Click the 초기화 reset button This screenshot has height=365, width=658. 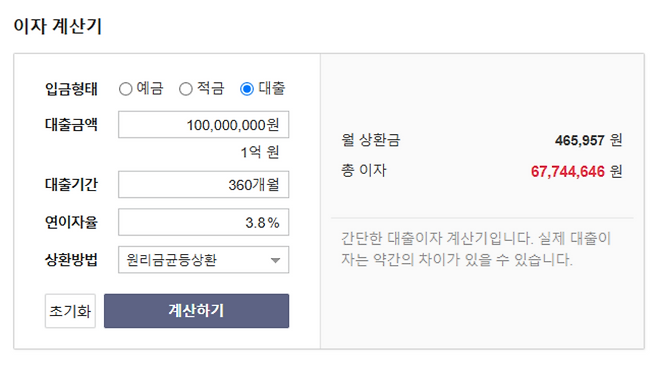[x=70, y=311]
